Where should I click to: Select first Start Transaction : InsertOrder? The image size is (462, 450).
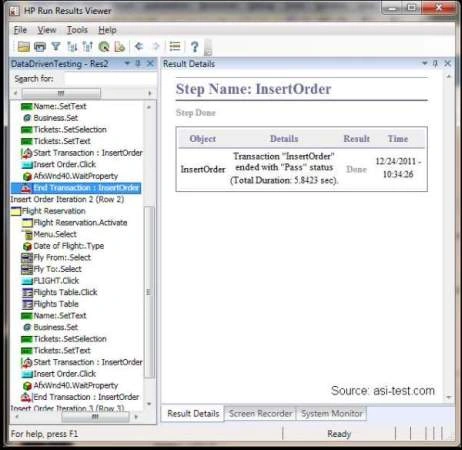click(x=82, y=153)
